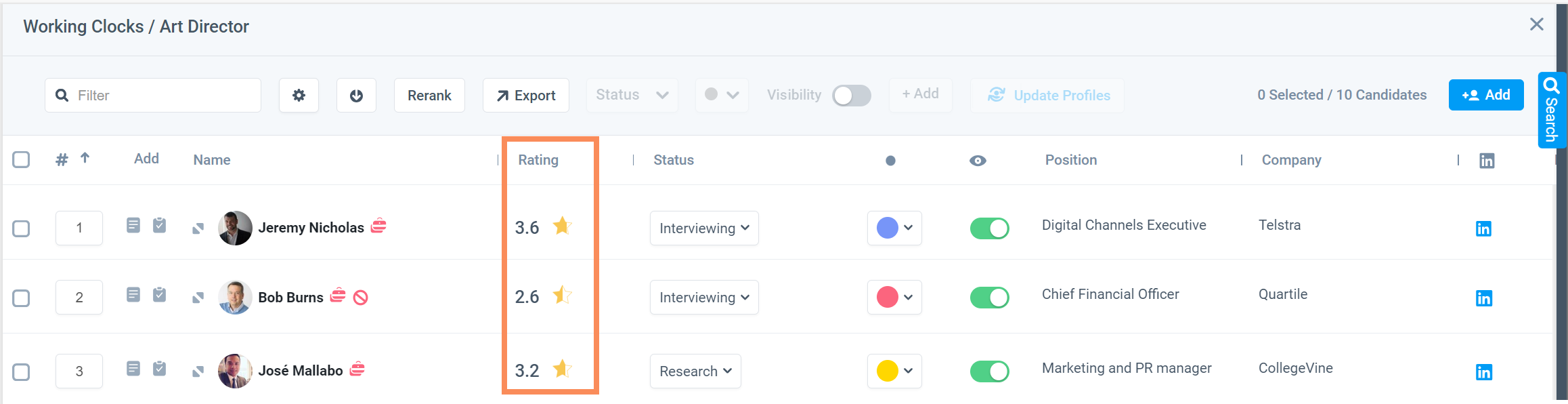Screen dimensions: 1568x404
Task: Turn off the visibility toggle for Bob Burns
Action: [x=989, y=298]
